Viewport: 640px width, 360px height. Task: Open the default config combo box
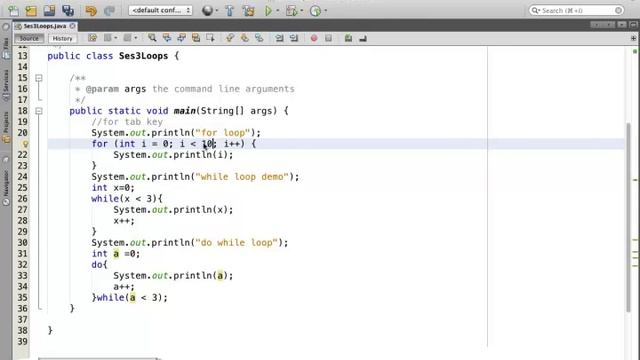click(160, 10)
